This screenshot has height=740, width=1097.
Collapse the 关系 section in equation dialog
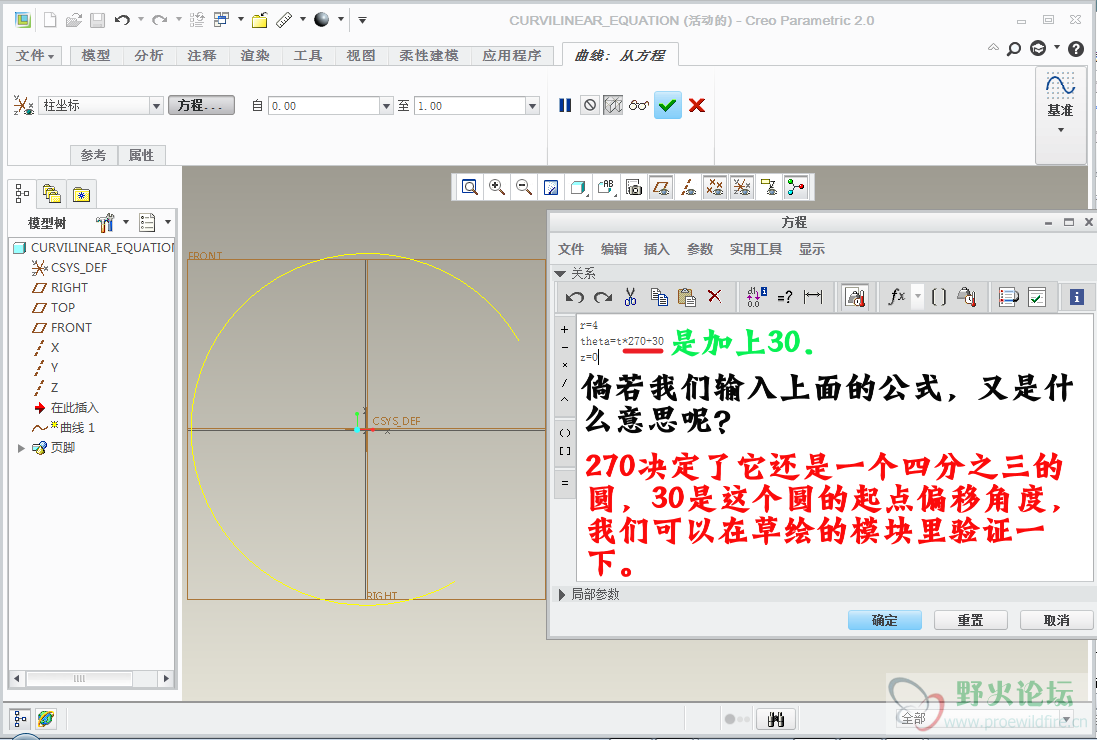tap(560, 273)
